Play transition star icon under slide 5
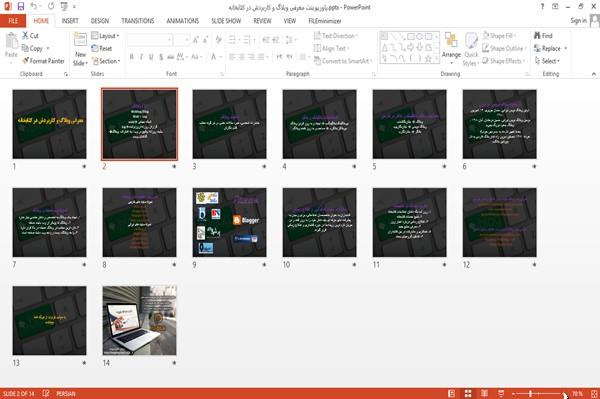600x399 pixels. (x=444, y=166)
